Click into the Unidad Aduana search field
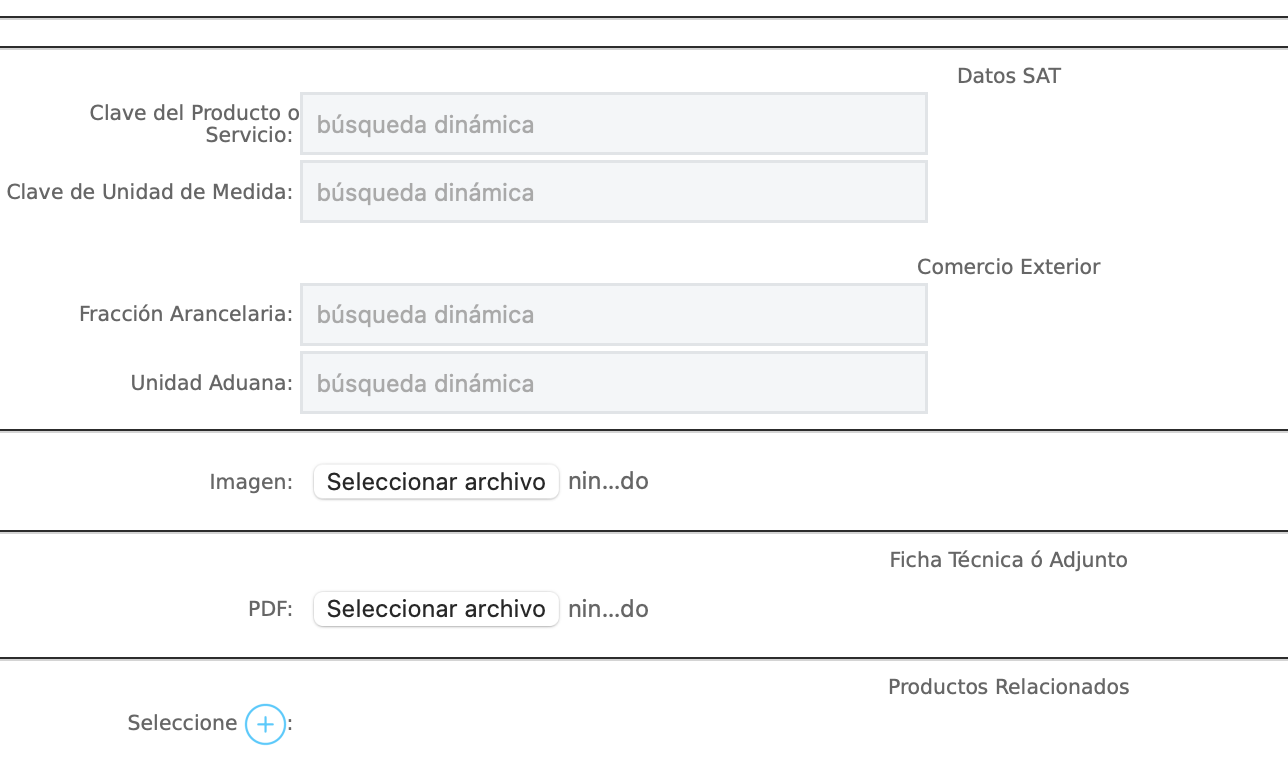Viewport: 1288px width, 772px height. click(613, 383)
